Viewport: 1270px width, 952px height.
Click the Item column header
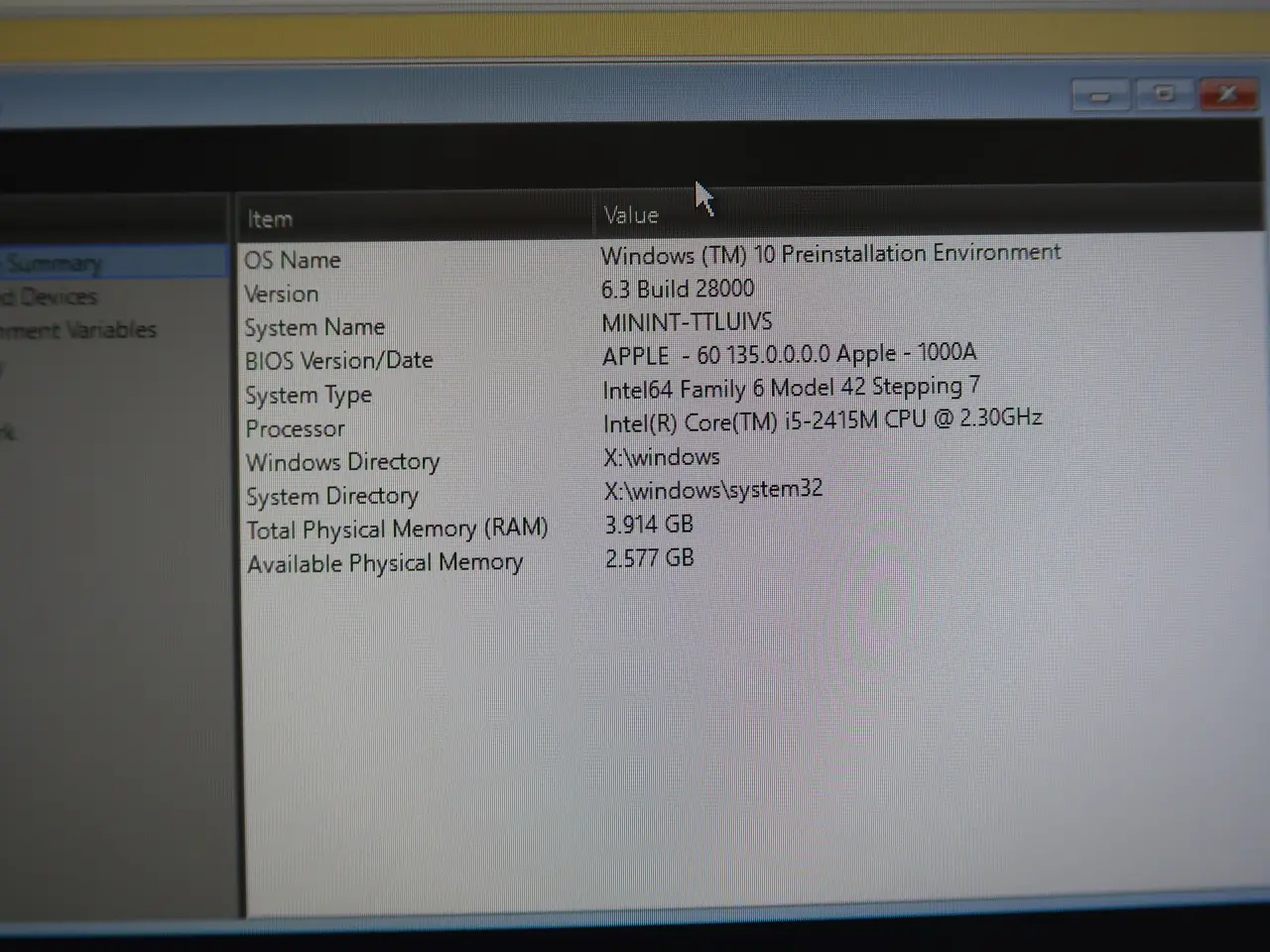pyautogui.click(x=270, y=219)
